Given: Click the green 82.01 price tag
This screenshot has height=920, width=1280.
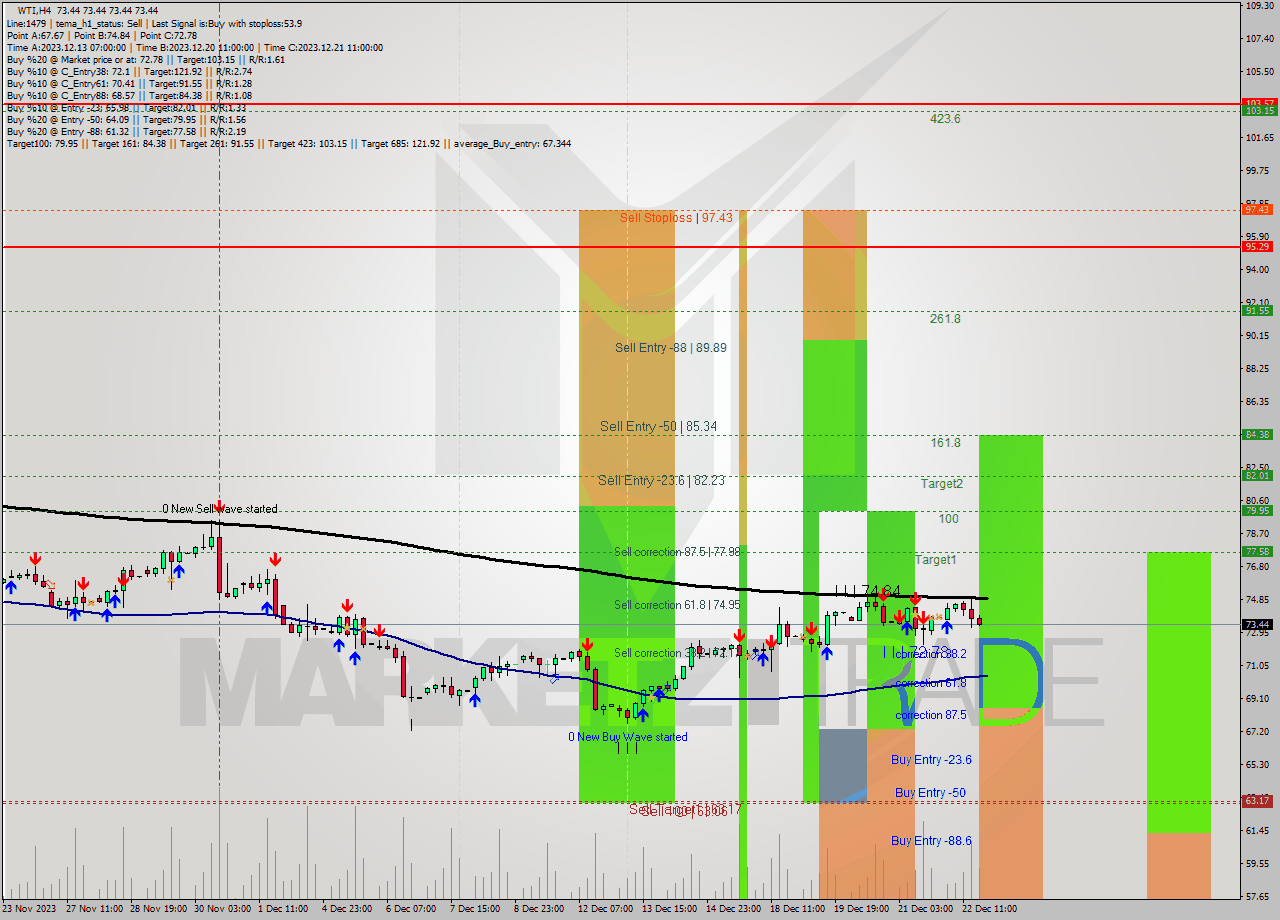Looking at the screenshot, I should pyautogui.click(x=1258, y=476).
